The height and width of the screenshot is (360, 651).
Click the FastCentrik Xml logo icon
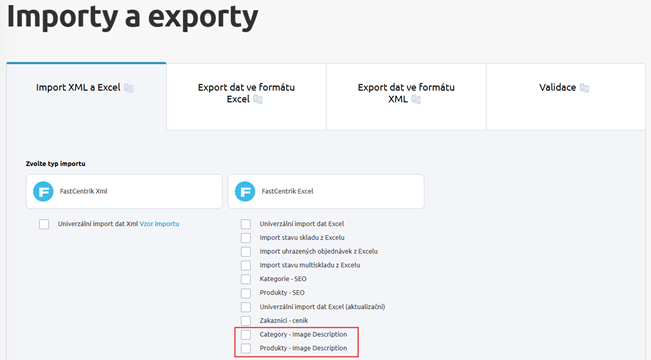pyautogui.click(x=43, y=191)
